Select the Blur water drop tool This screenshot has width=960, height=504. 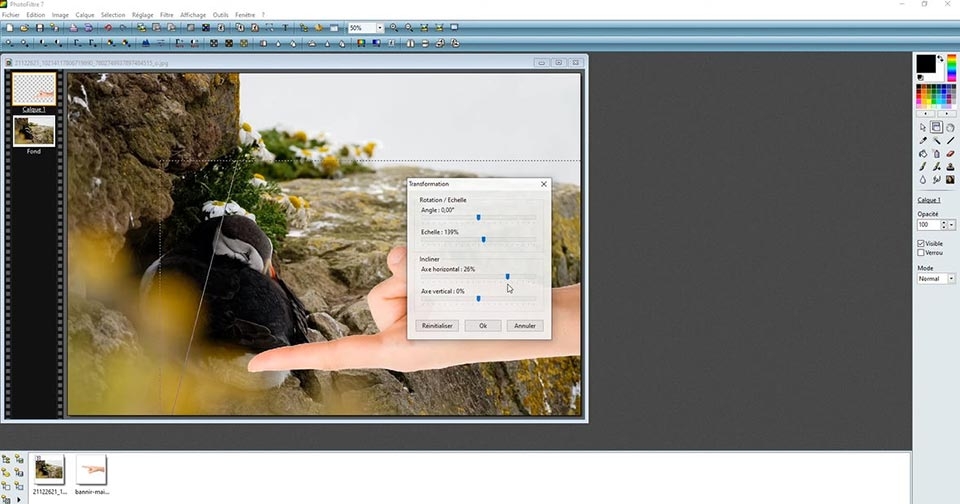pyautogui.click(x=923, y=179)
